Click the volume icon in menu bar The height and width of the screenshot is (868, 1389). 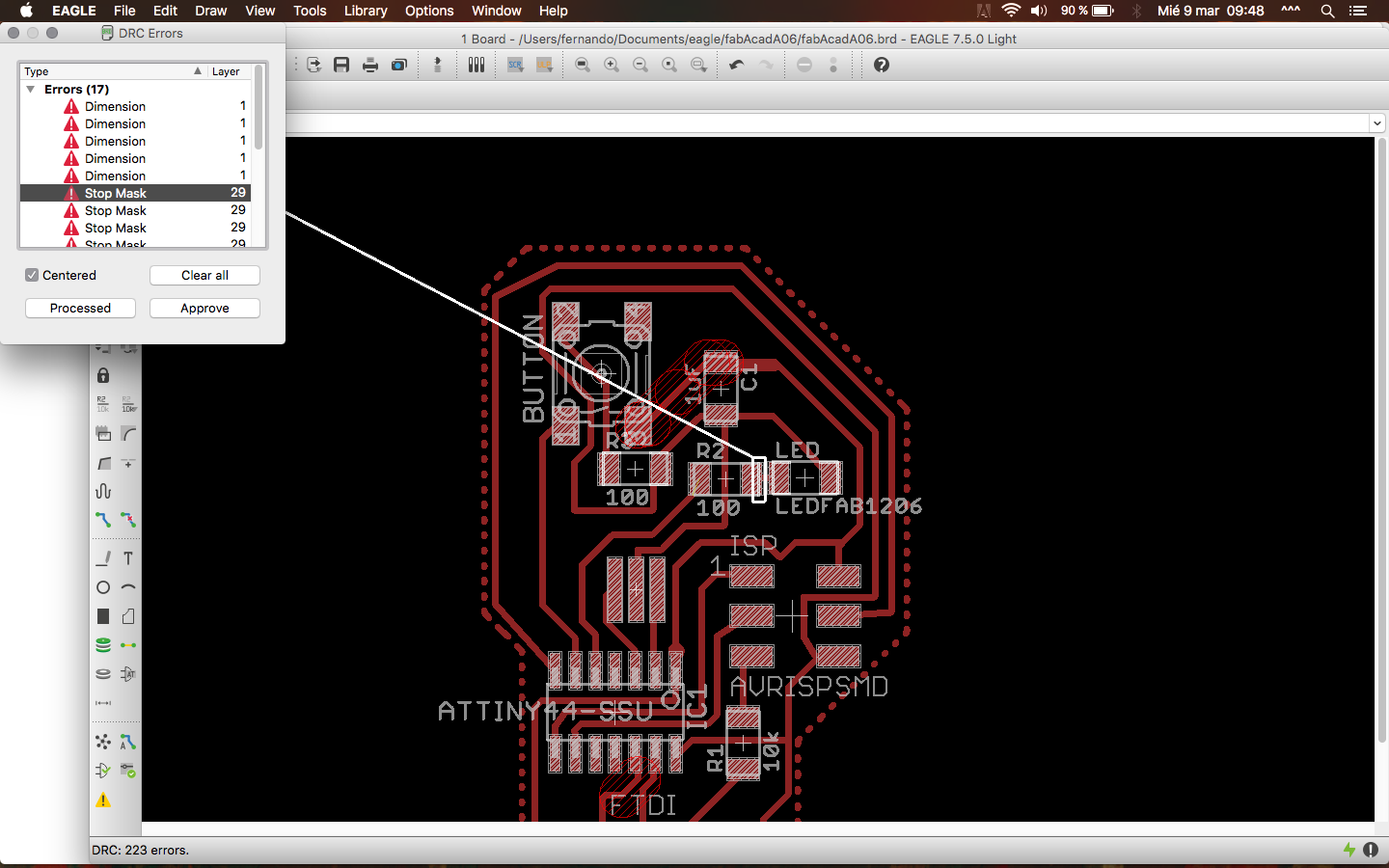tap(1039, 11)
